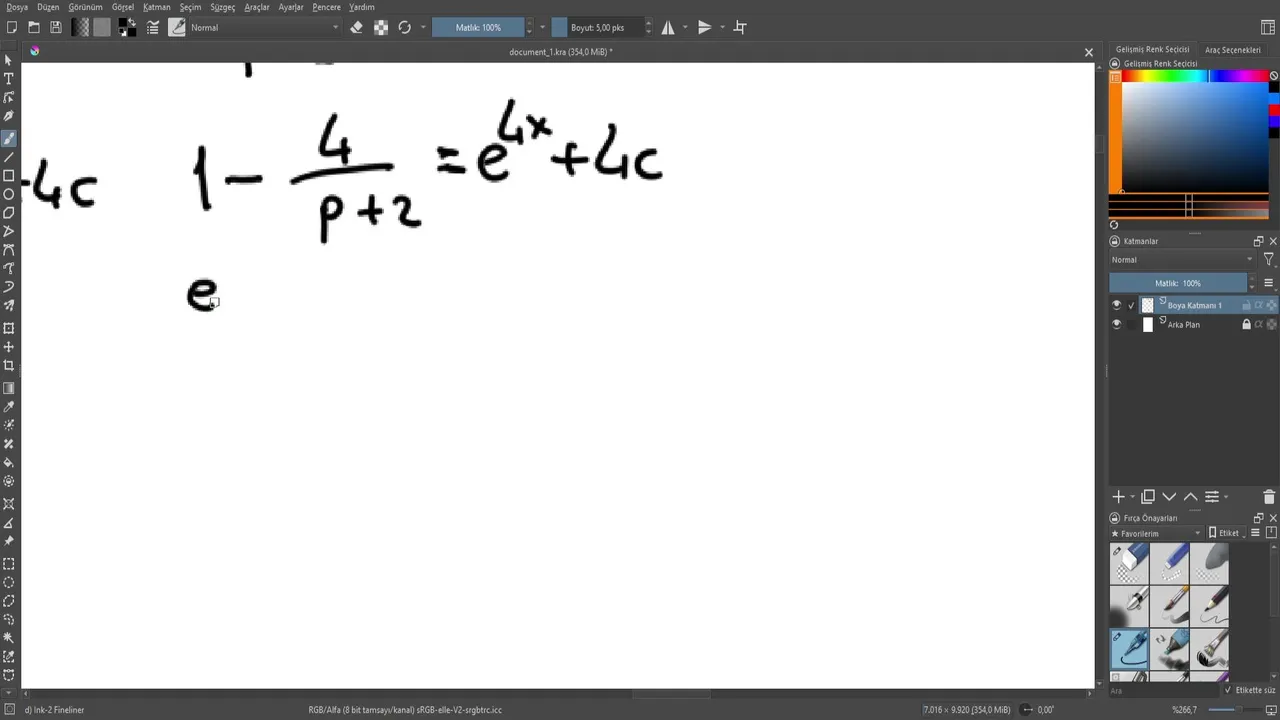Adjust the toolbar Matlık opacity slider
1280x720 pixels.
tap(478, 27)
